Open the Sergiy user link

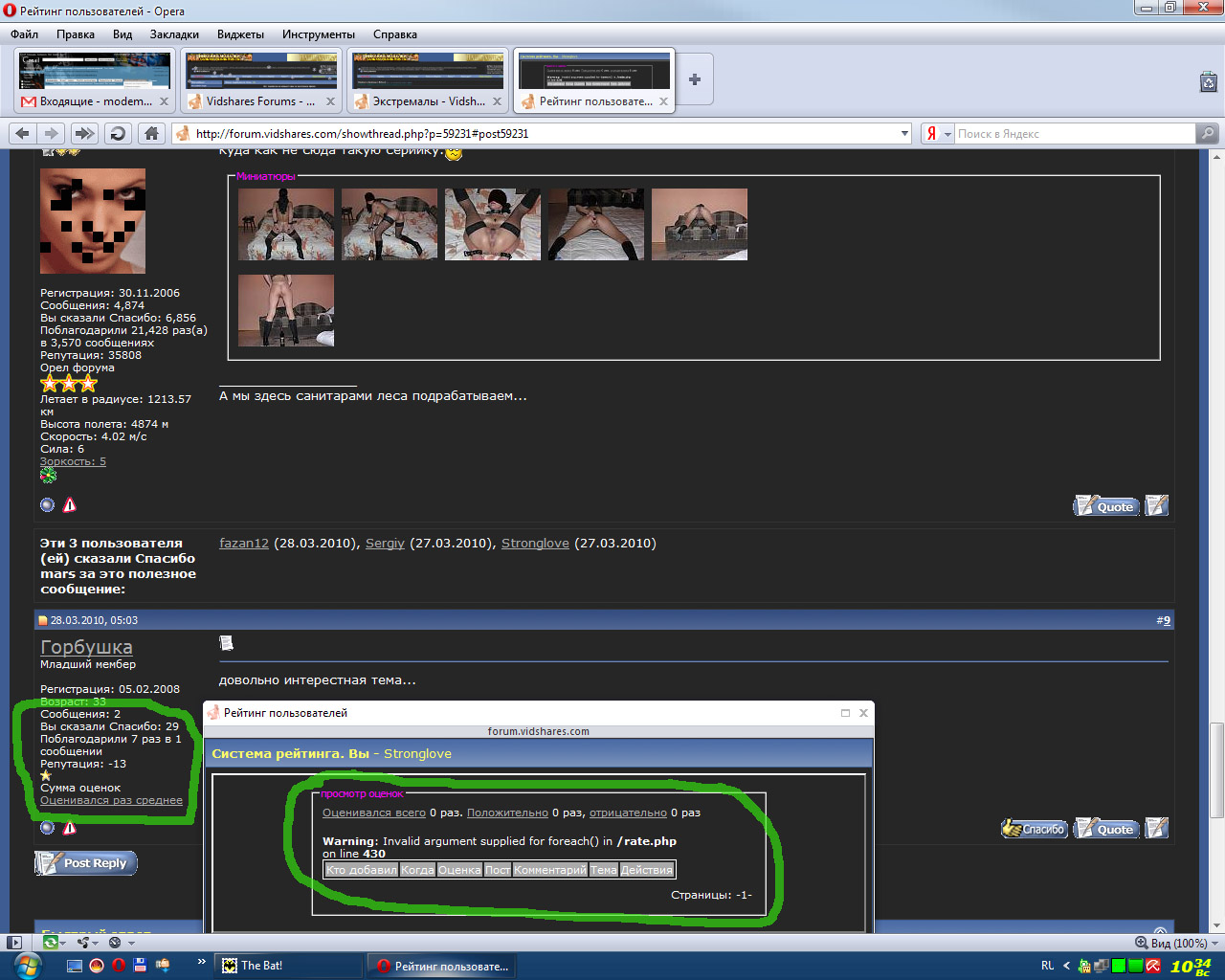click(385, 543)
